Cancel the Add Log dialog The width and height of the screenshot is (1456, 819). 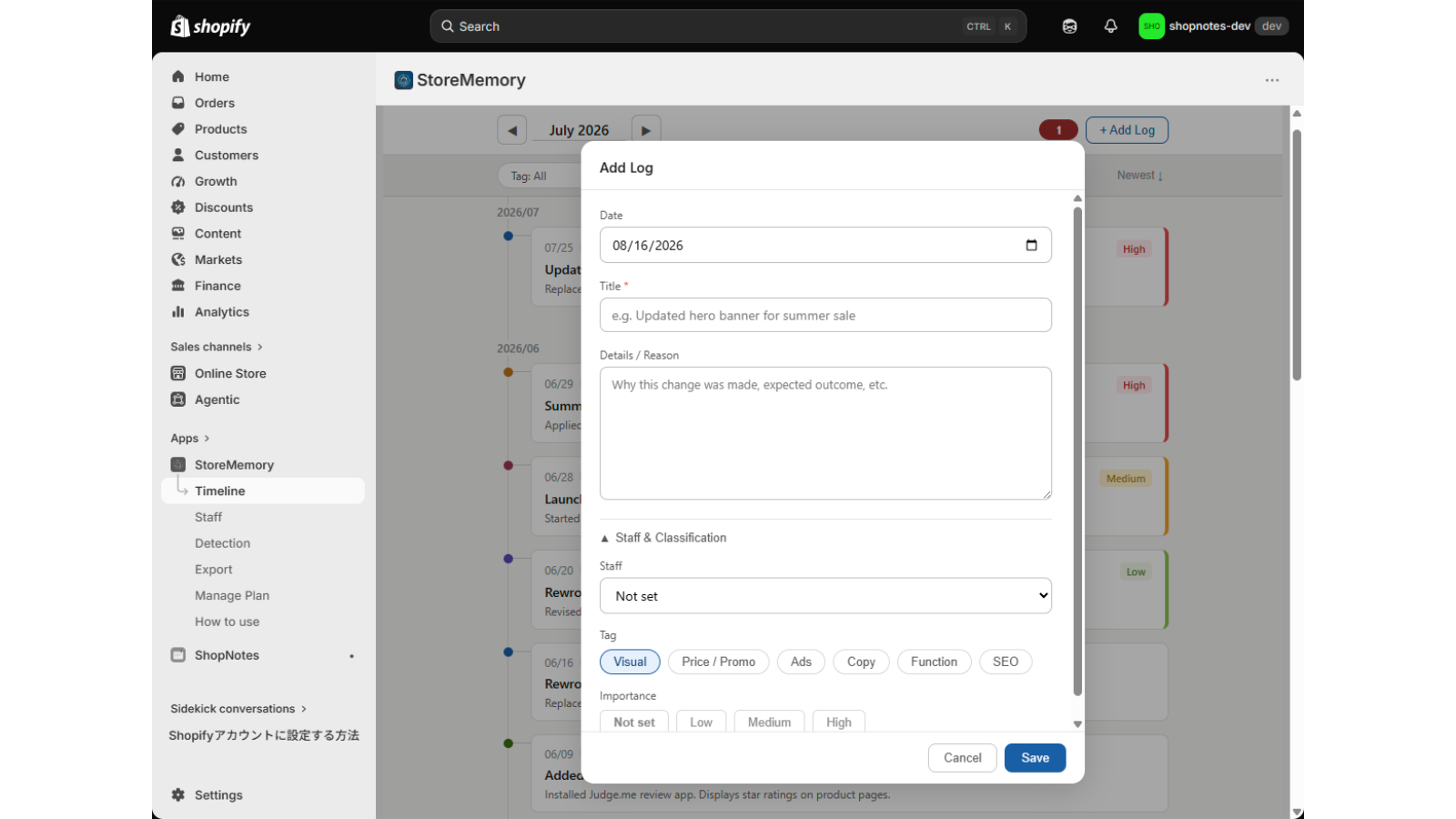point(962,758)
